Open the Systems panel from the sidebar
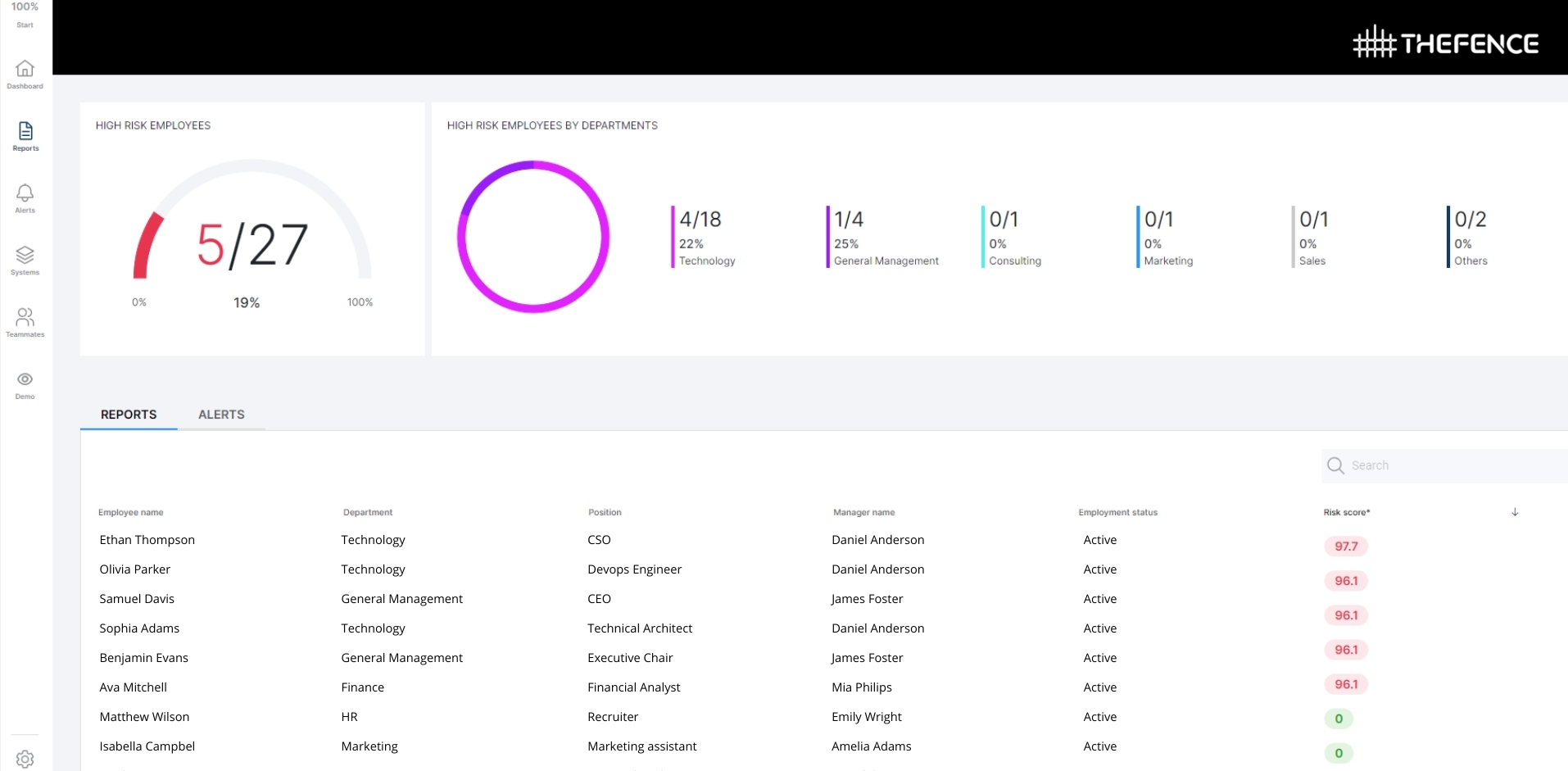The height and width of the screenshot is (771, 1568). [25, 260]
